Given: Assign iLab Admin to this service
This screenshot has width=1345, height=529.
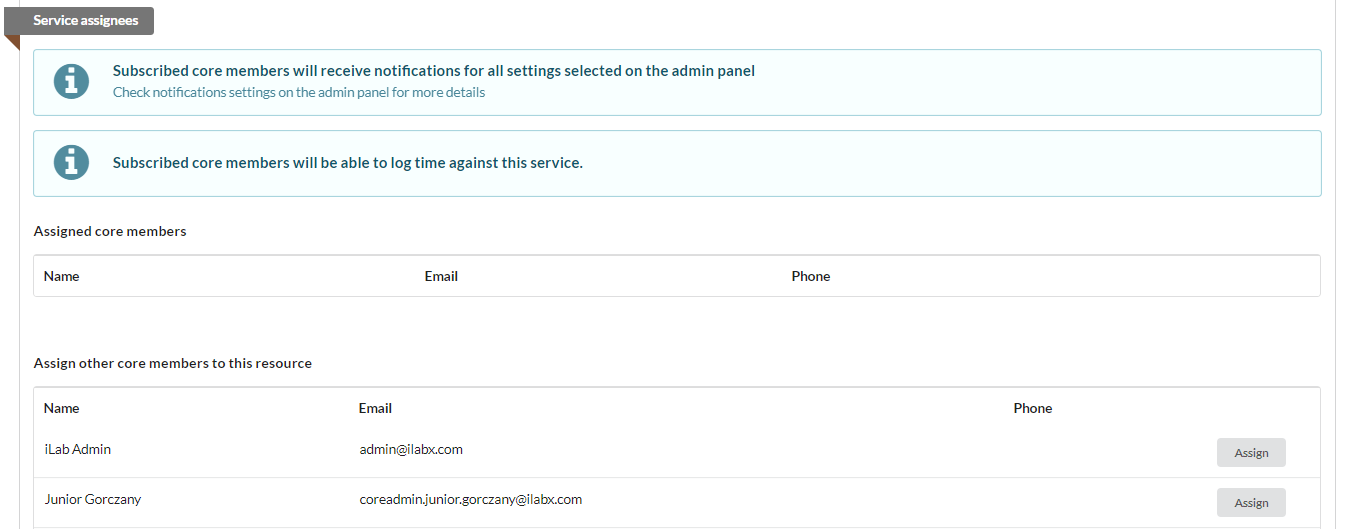Looking at the screenshot, I should 1250,453.
